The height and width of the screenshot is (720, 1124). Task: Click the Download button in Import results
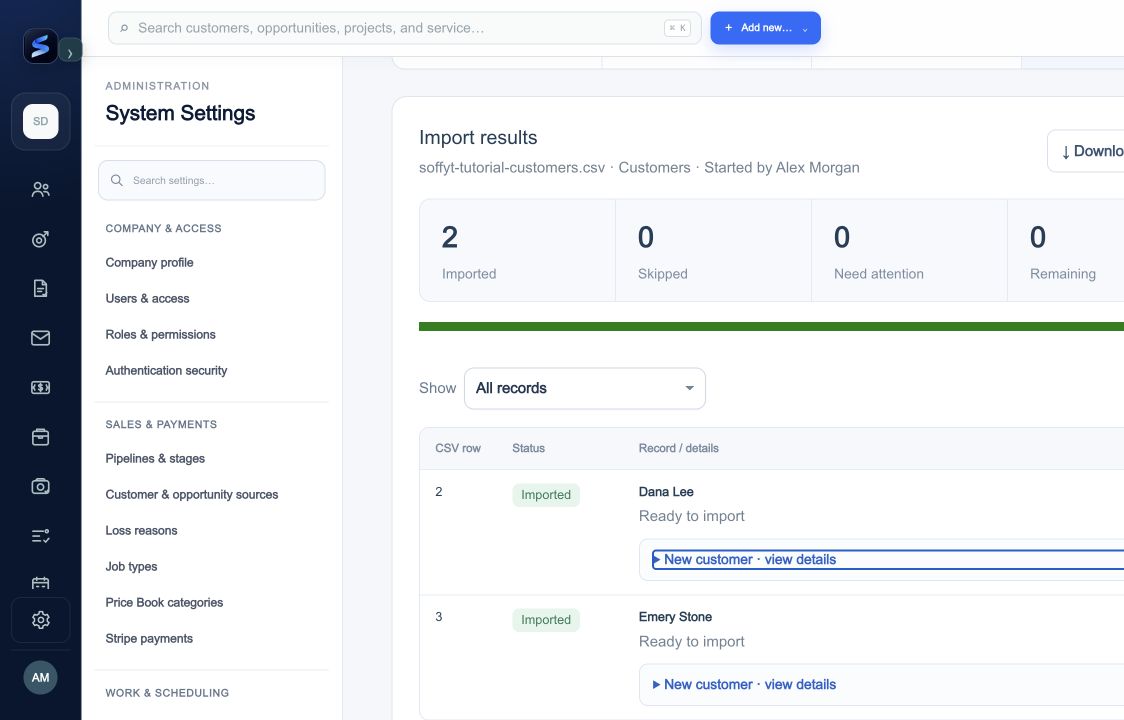tap(1085, 151)
